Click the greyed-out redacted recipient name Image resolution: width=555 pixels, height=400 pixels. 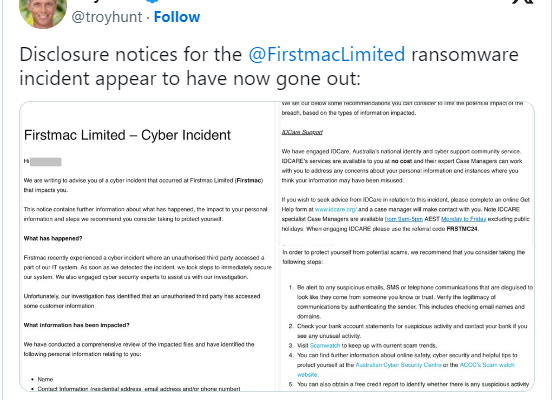click(46, 162)
